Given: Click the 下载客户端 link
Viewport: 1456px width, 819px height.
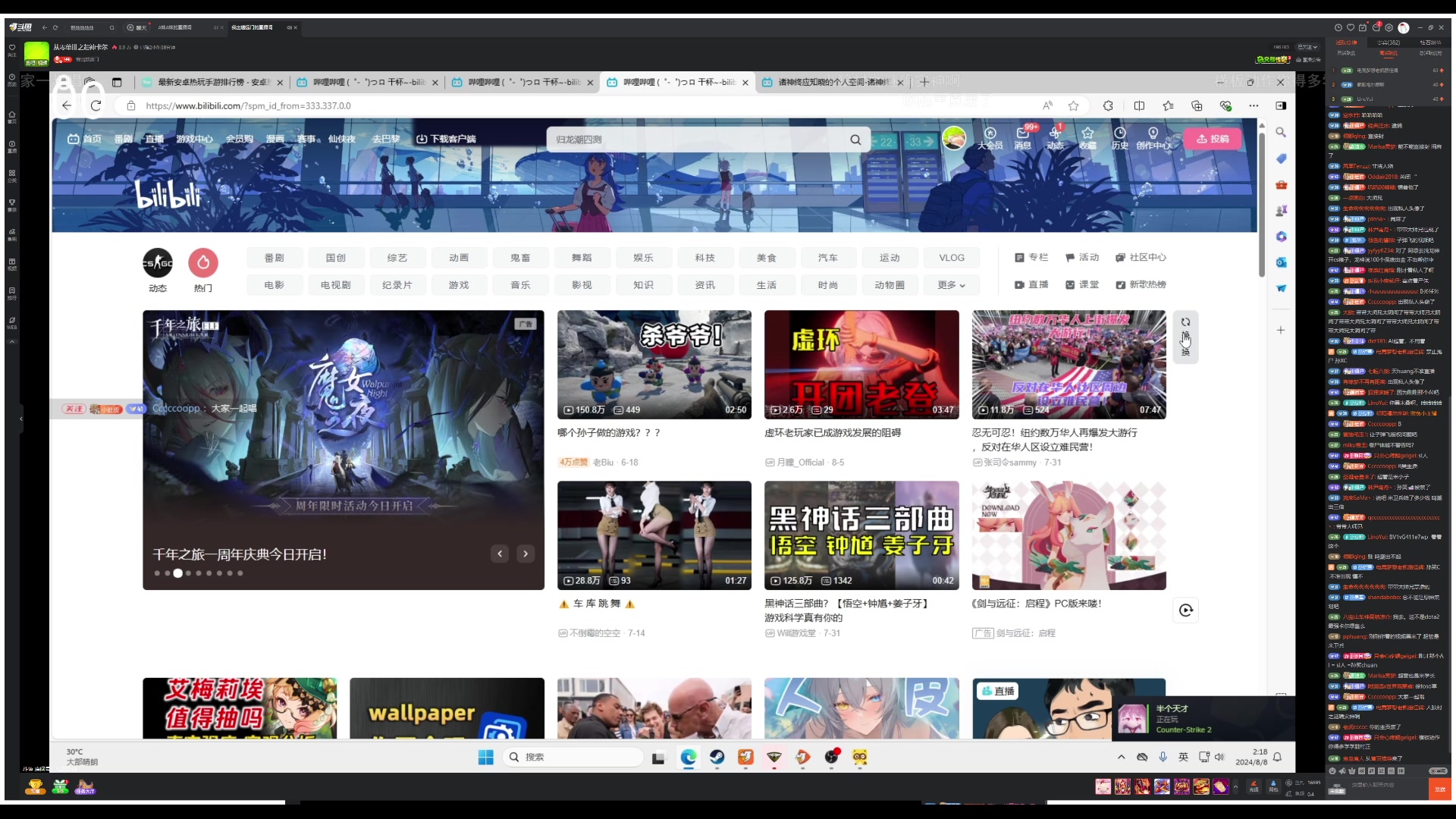Looking at the screenshot, I should 446,139.
